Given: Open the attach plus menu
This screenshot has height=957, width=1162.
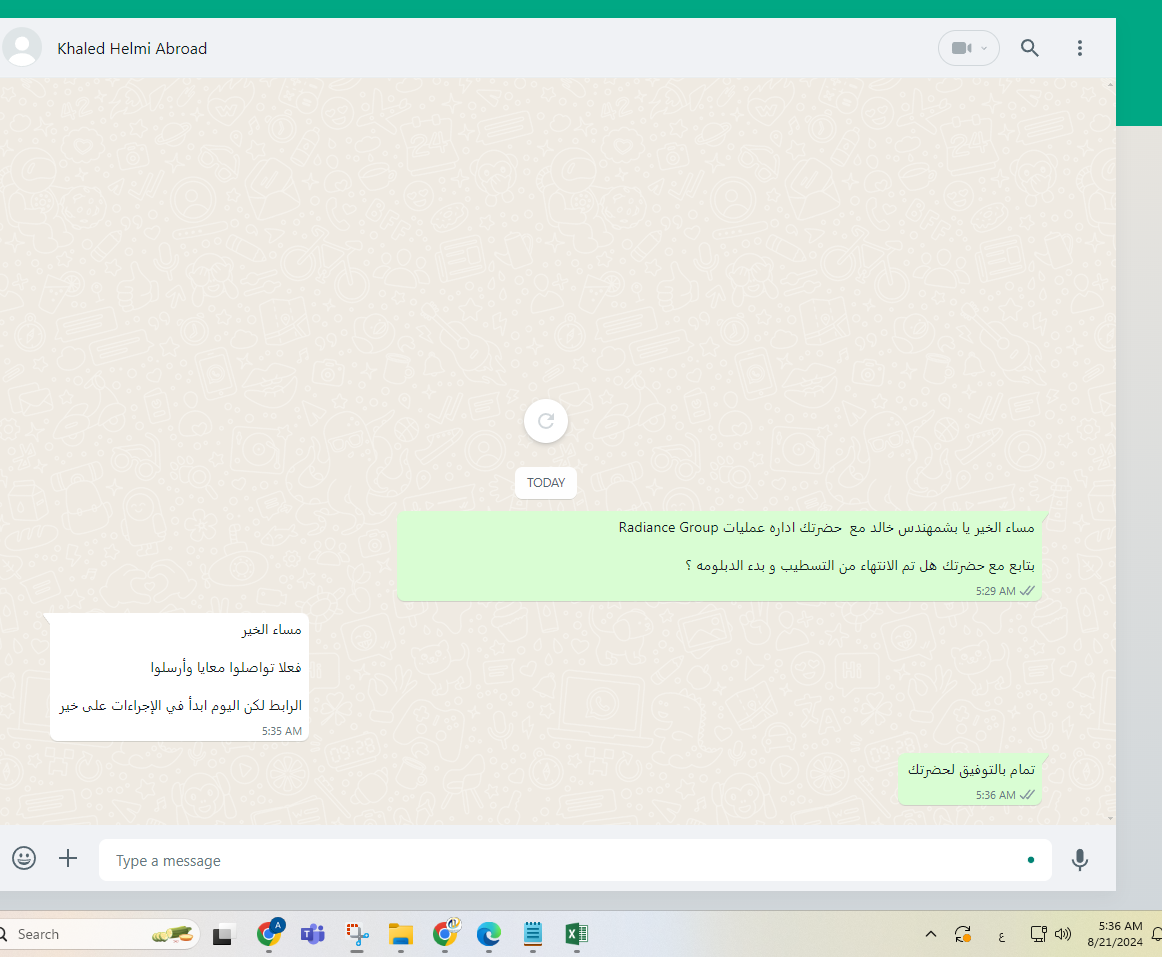Looking at the screenshot, I should tap(68, 858).
